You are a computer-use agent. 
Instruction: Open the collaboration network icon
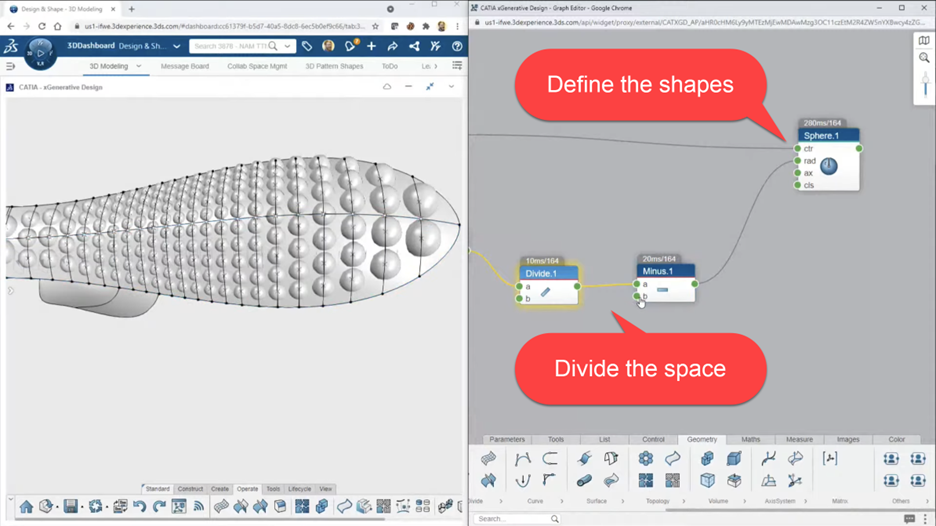[414, 46]
